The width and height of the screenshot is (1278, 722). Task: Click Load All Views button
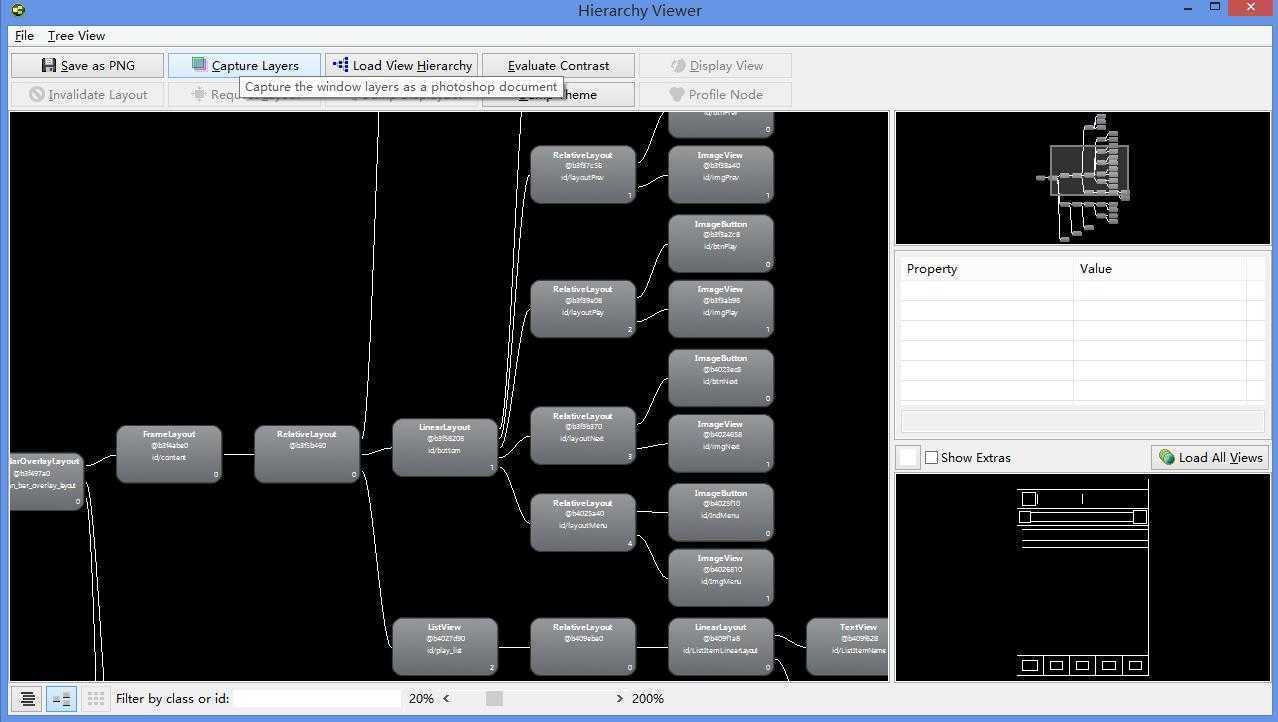1210,457
